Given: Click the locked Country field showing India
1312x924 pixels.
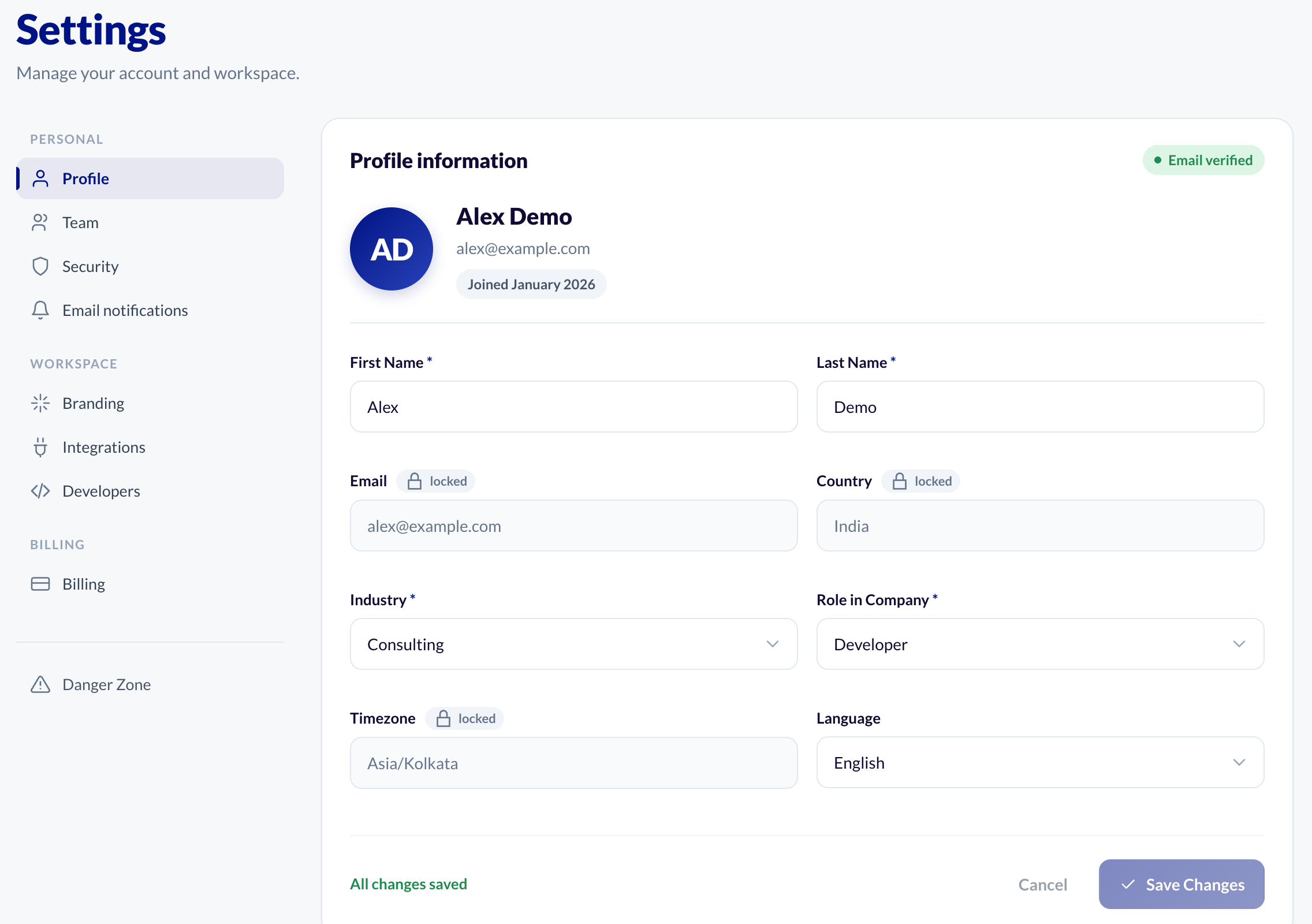Looking at the screenshot, I should pos(1041,526).
